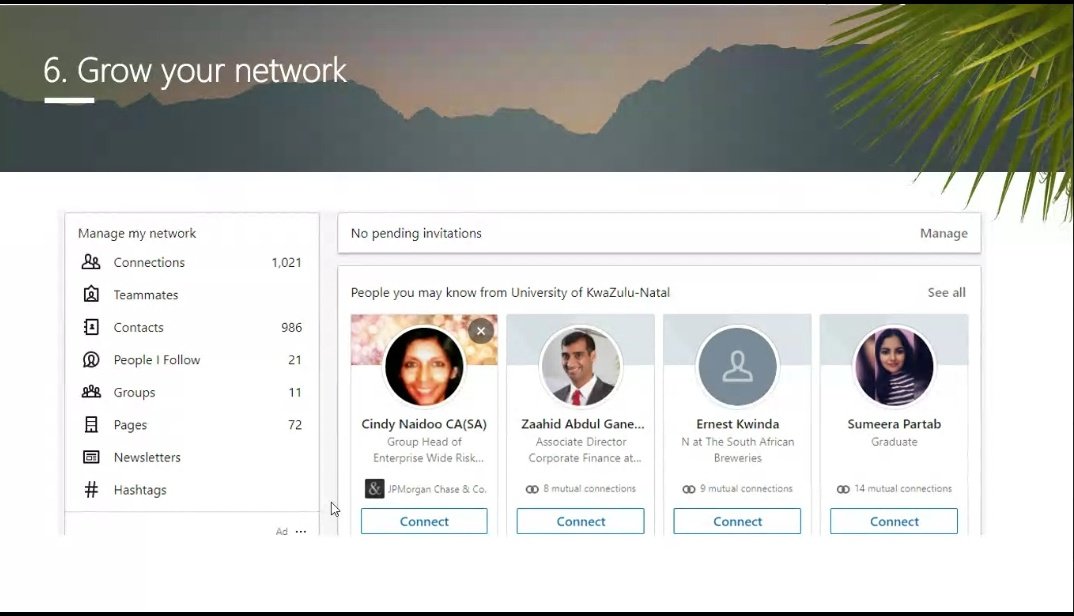The height and width of the screenshot is (616, 1074).
Task: Click the contacts count 986
Action: pos(291,327)
